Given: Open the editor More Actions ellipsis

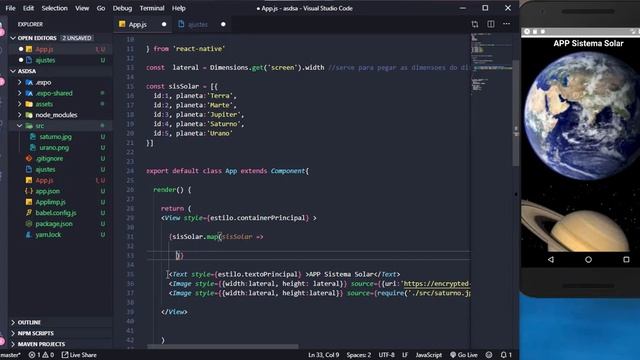Looking at the screenshot, I should point(507,24).
